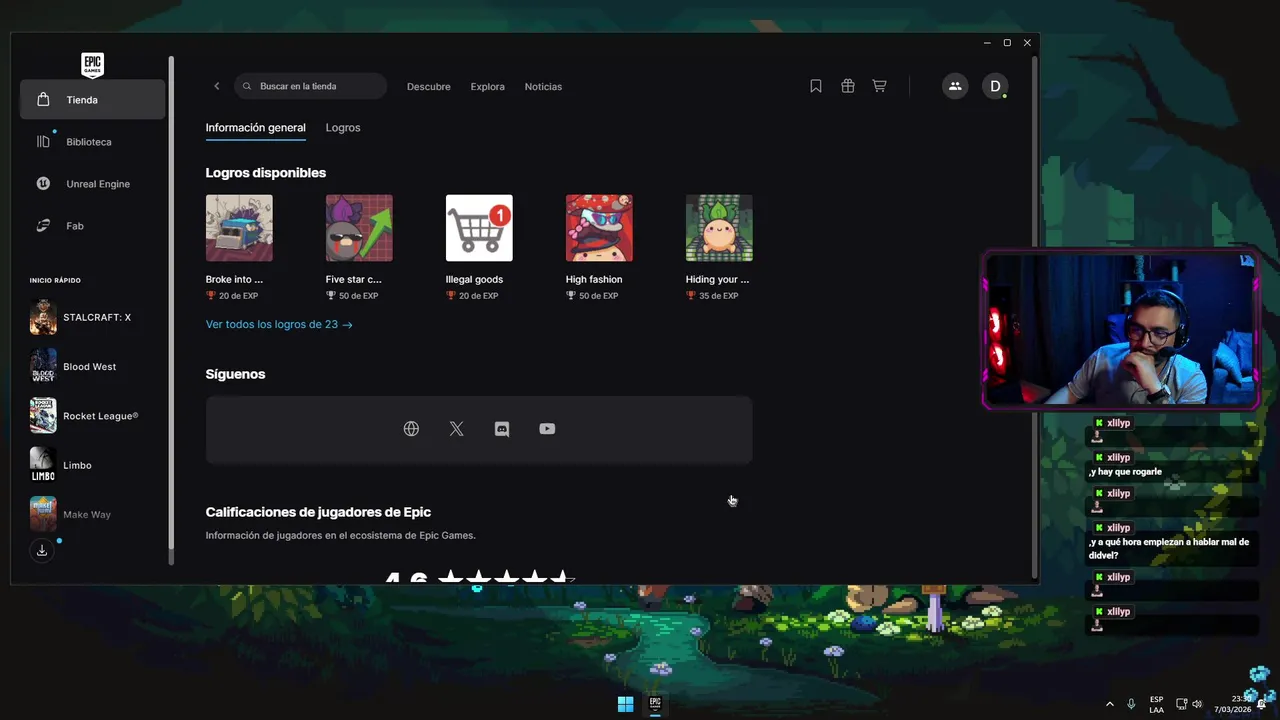Image resolution: width=1280 pixels, height=720 pixels.
Task: Click the Buscar en la tienda search field
Action: tap(310, 86)
